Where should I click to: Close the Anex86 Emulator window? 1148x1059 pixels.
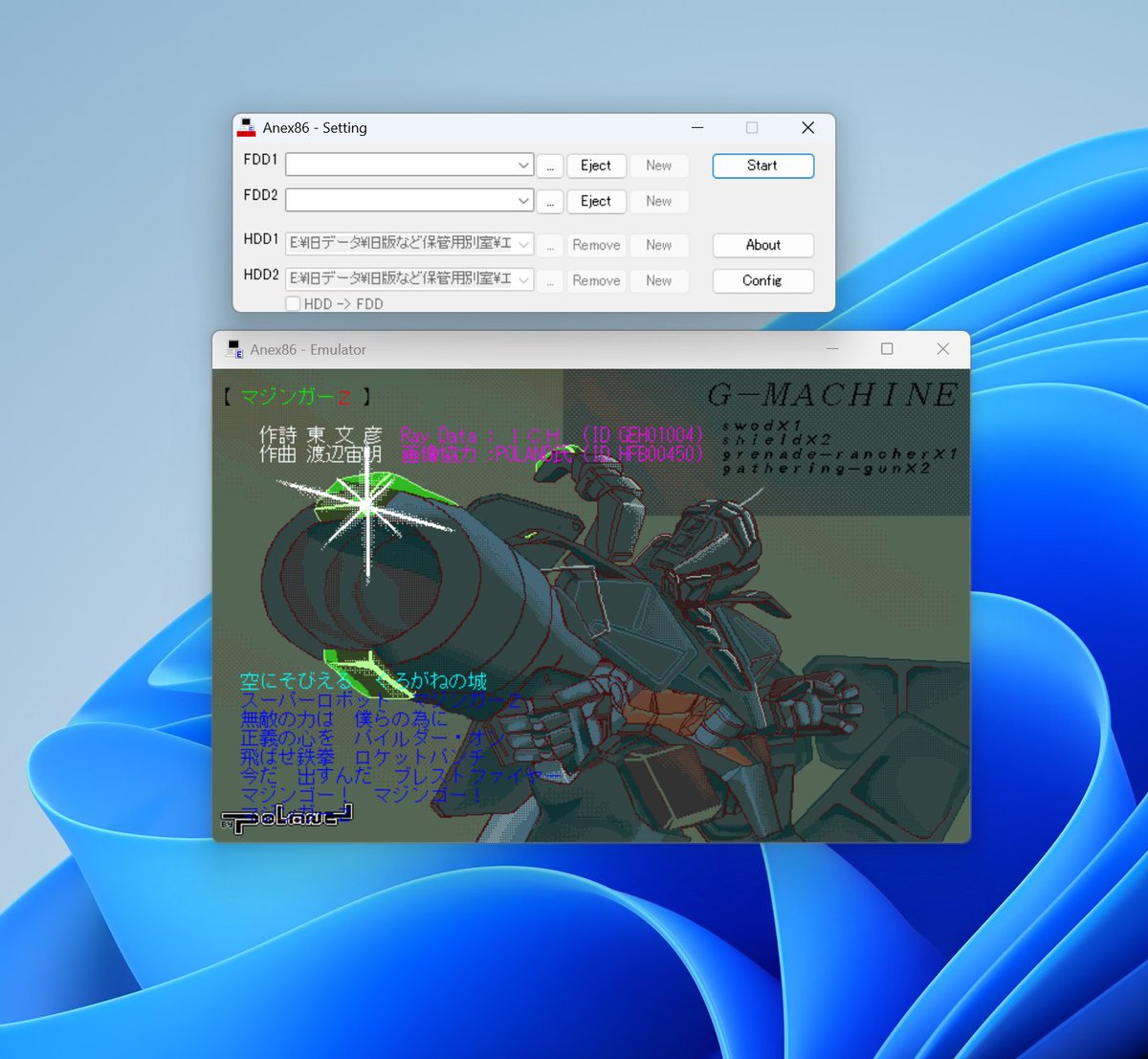click(x=942, y=349)
